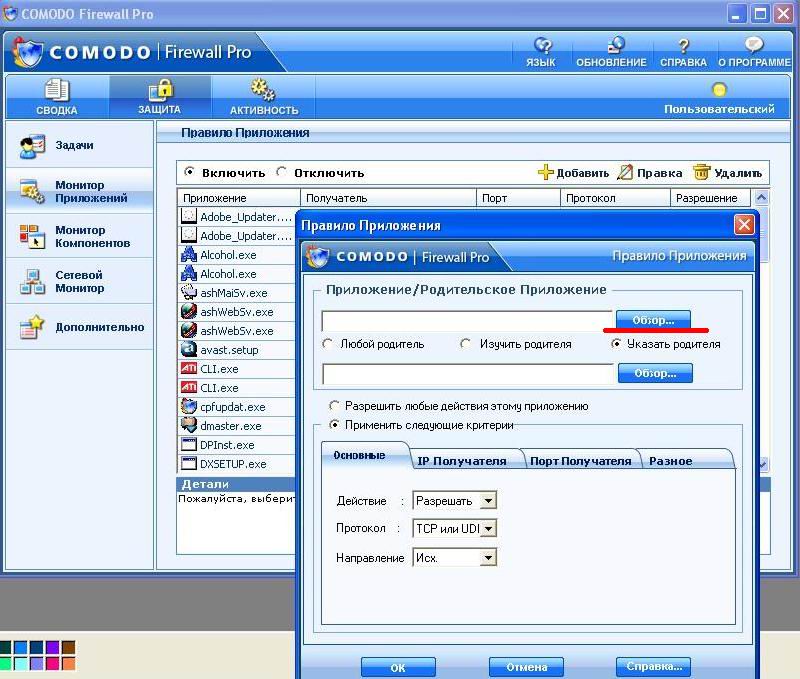Click the Правка edit rule icon

[x=624, y=172]
